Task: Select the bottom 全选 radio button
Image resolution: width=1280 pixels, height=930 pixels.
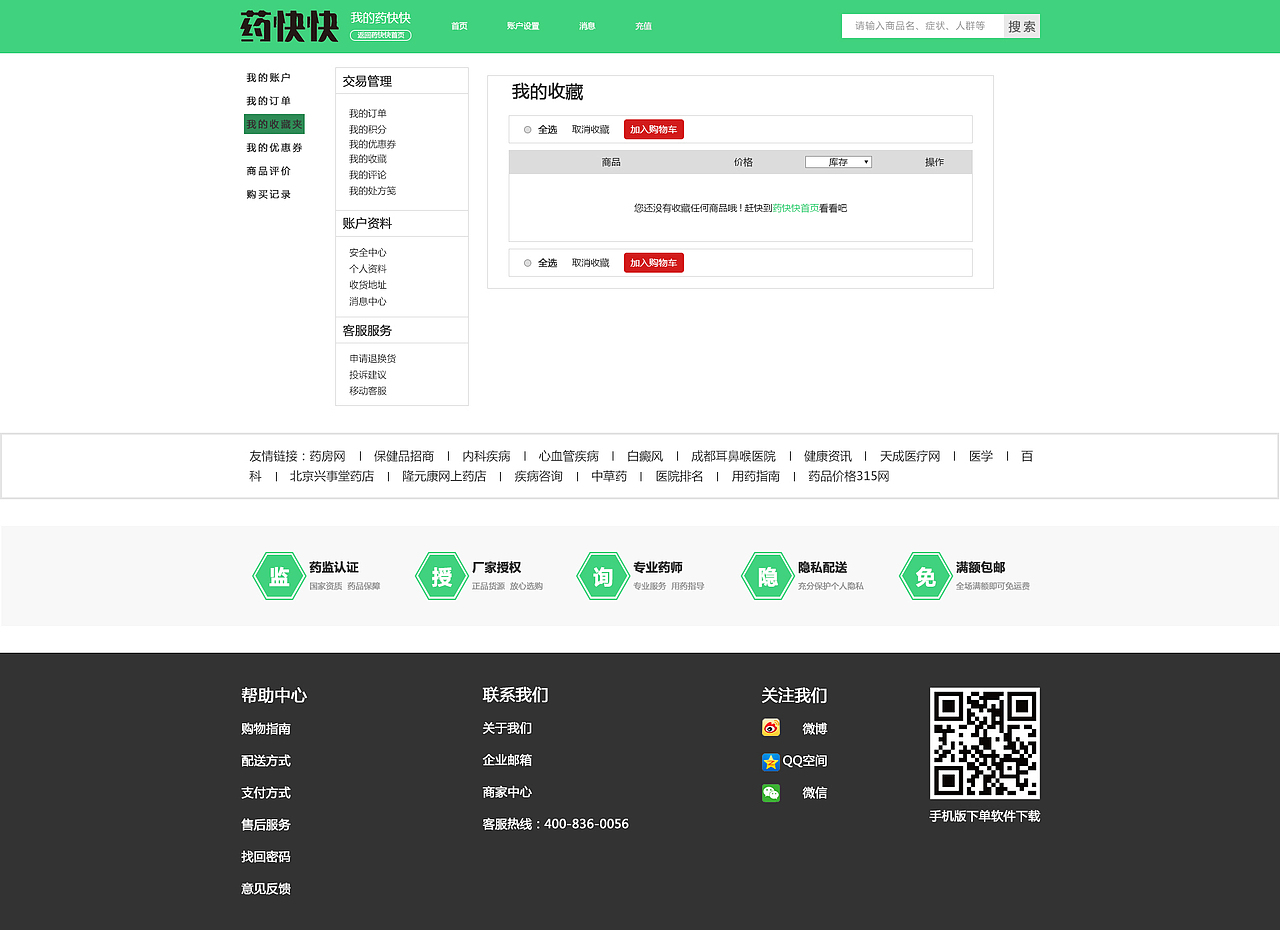Action: (527, 262)
